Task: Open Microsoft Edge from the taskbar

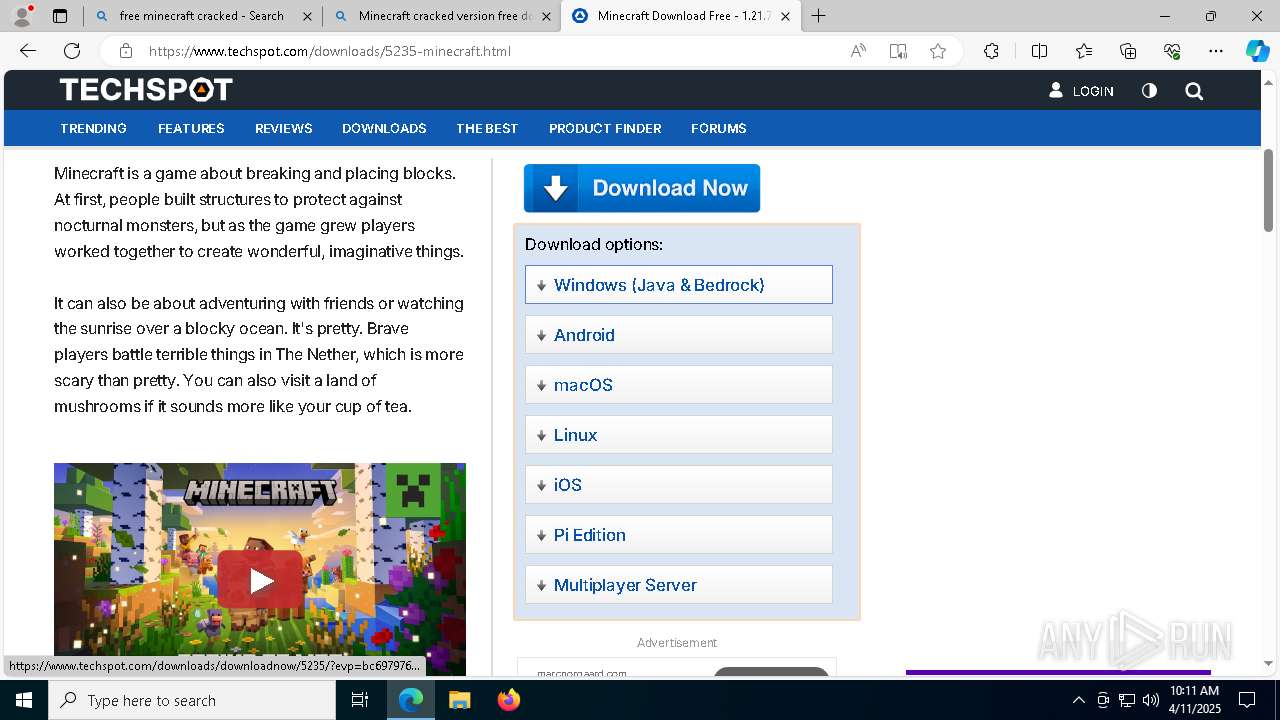Action: click(x=411, y=700)
